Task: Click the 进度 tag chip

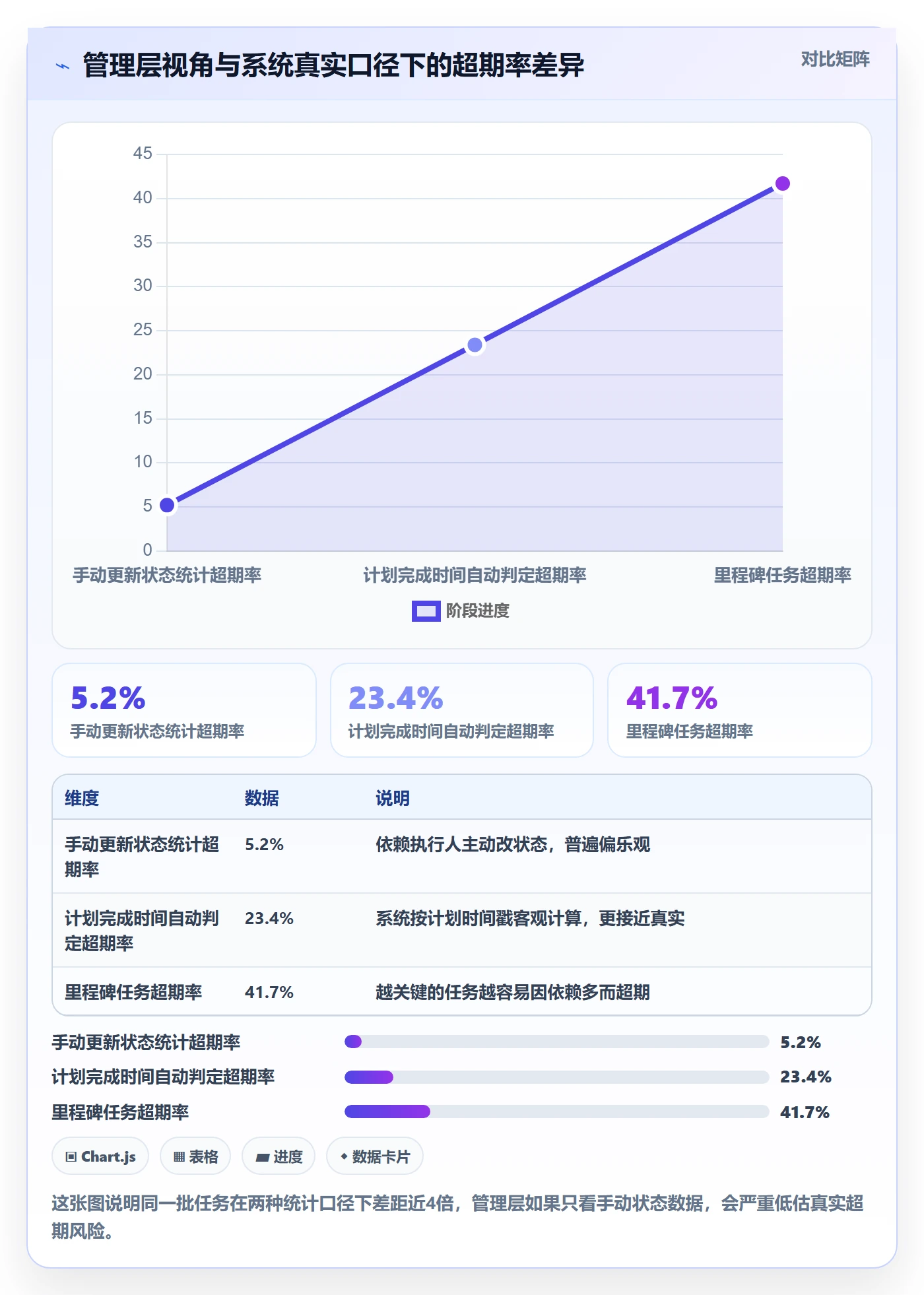Action: pos(279,1156)
